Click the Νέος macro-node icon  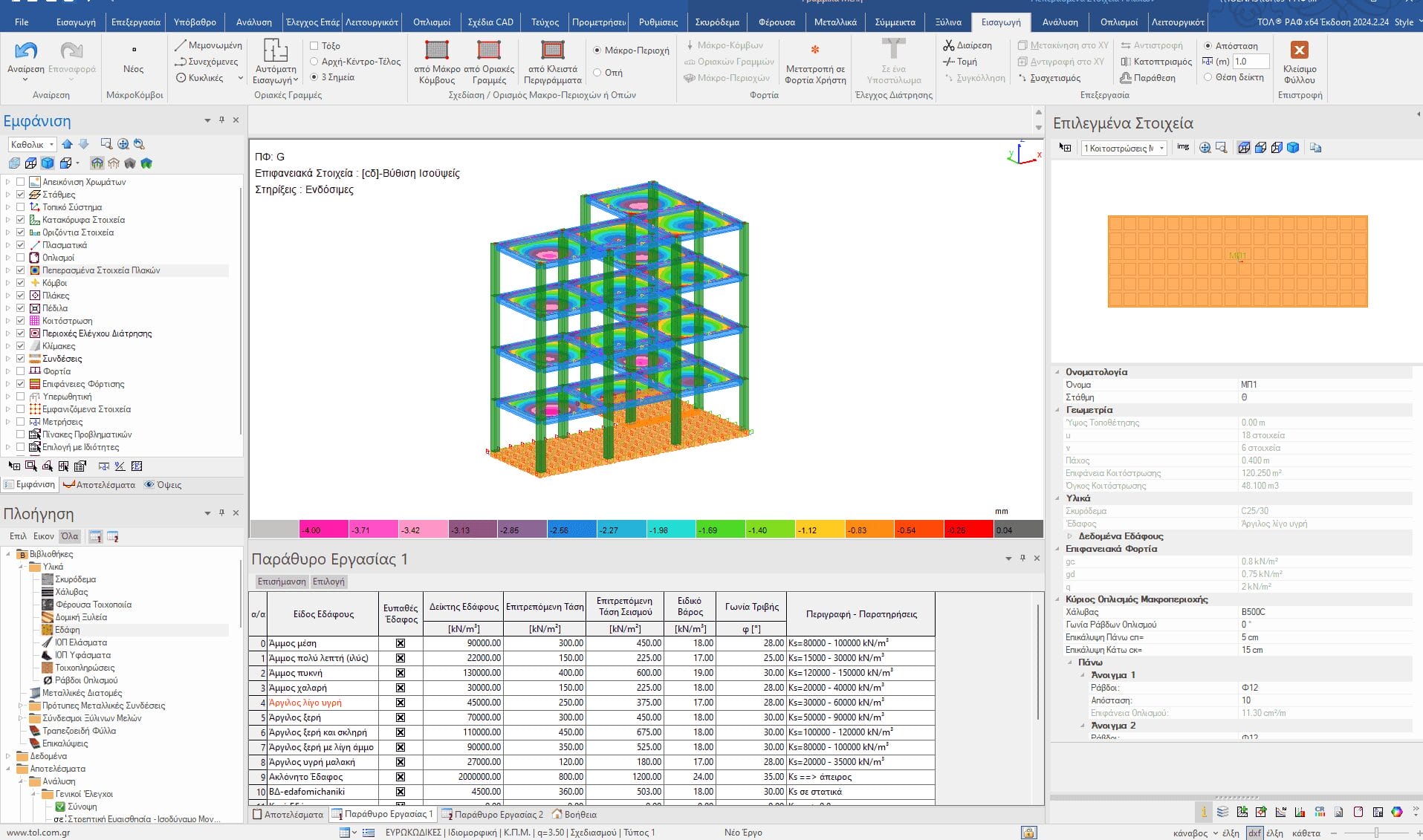click(134, 51)
